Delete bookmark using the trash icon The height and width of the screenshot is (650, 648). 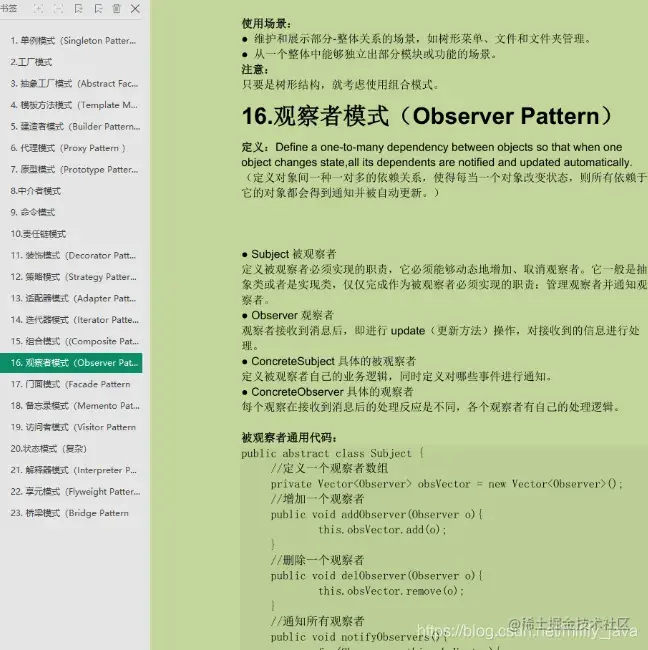[116, 9]
